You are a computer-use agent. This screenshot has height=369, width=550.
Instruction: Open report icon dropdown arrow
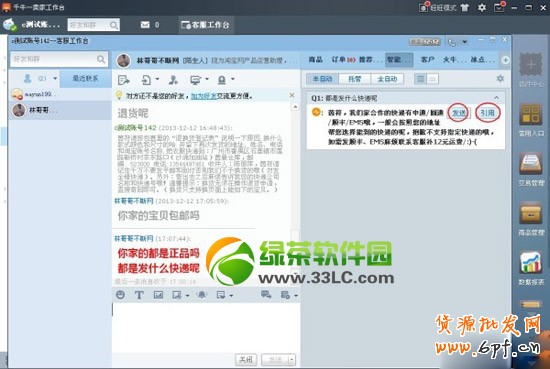(x=233, y=79)
